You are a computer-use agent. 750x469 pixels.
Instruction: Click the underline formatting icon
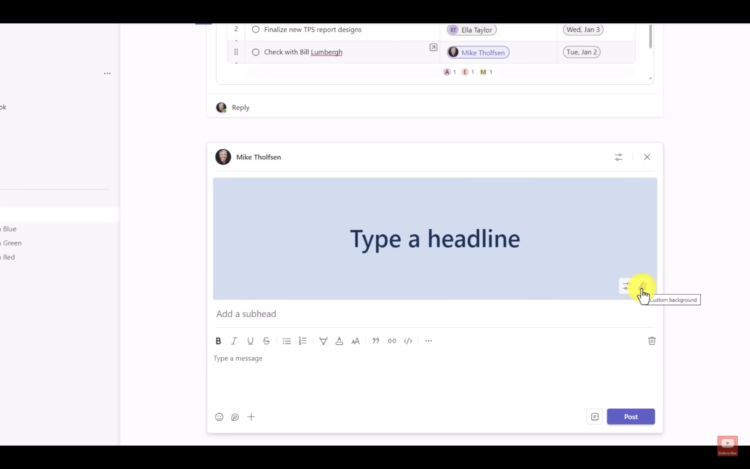click(250, 341)
